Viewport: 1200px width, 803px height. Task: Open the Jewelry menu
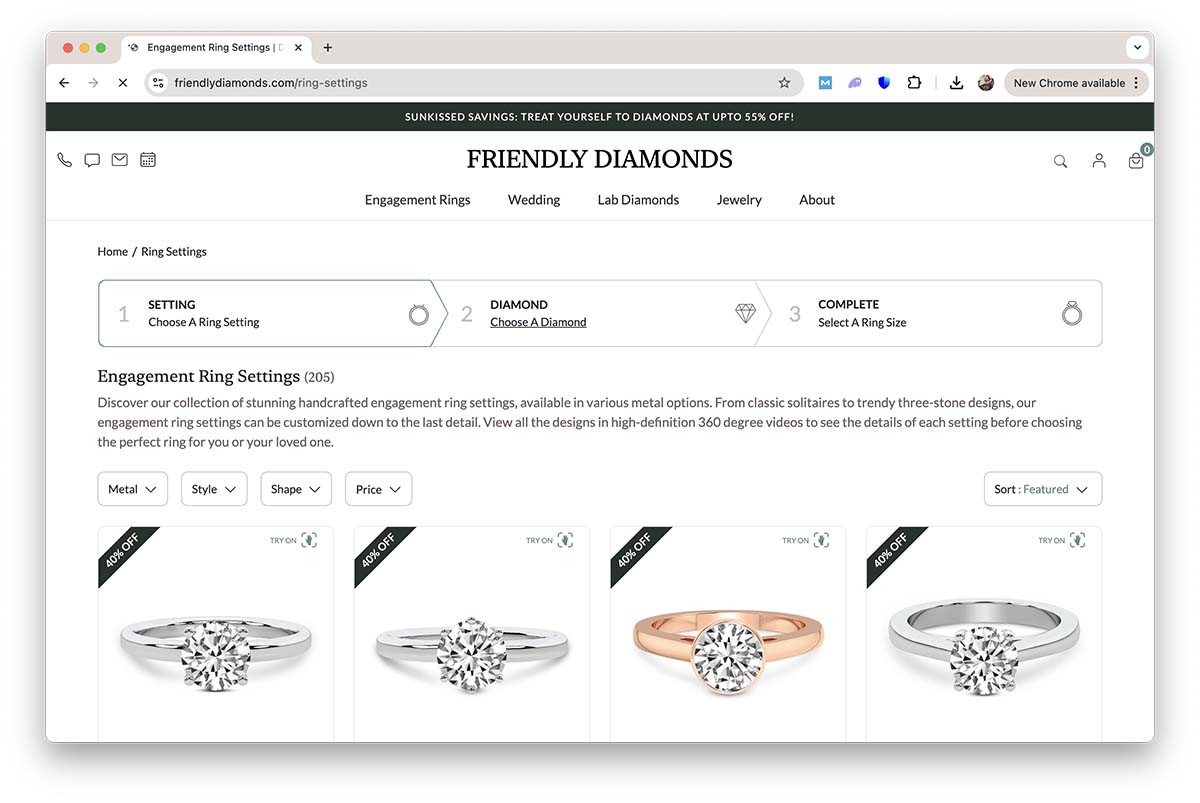point(739,200)
